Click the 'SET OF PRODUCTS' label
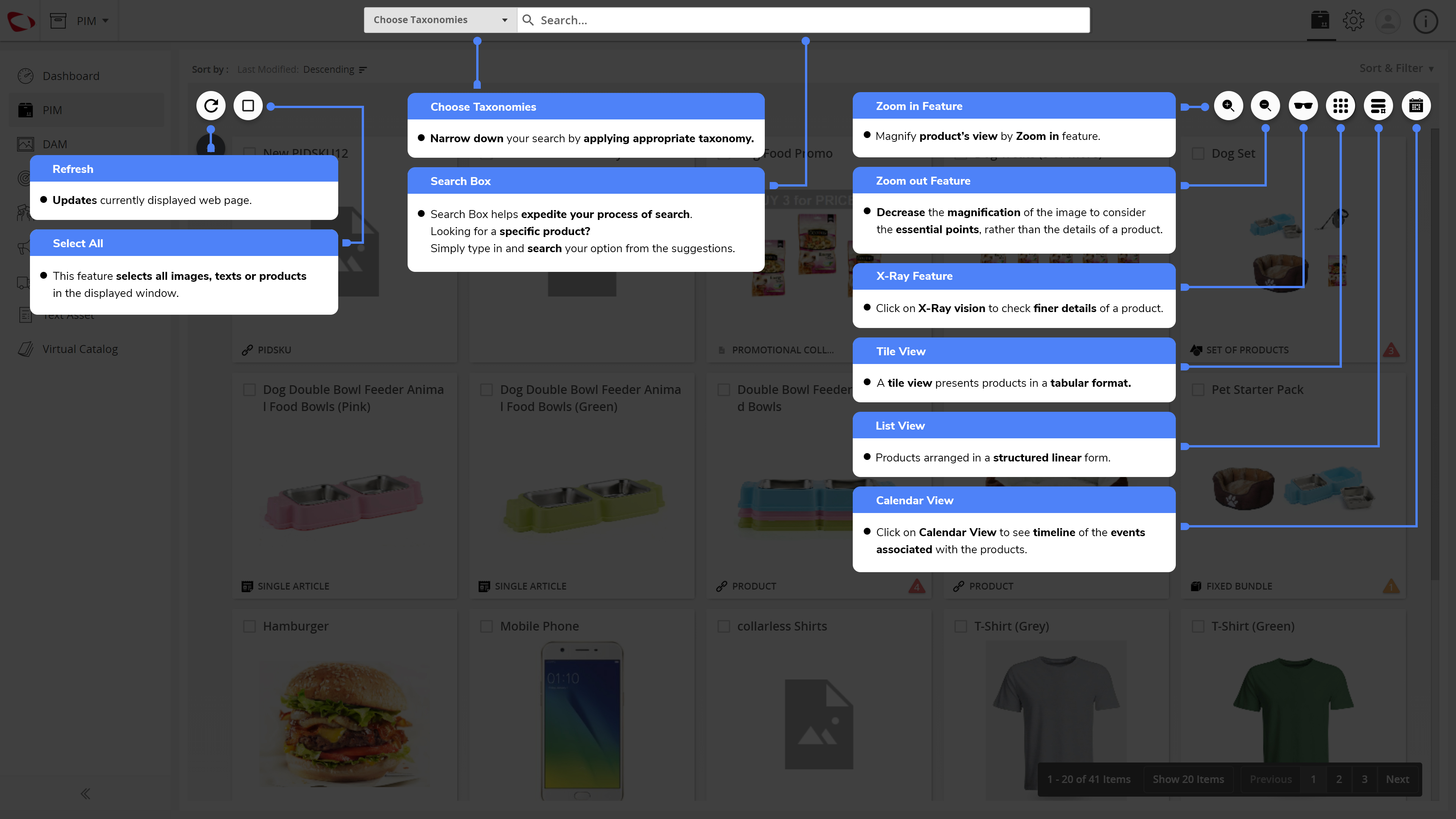Screen dimensions: 1456x819 (x=1247, y=350)
